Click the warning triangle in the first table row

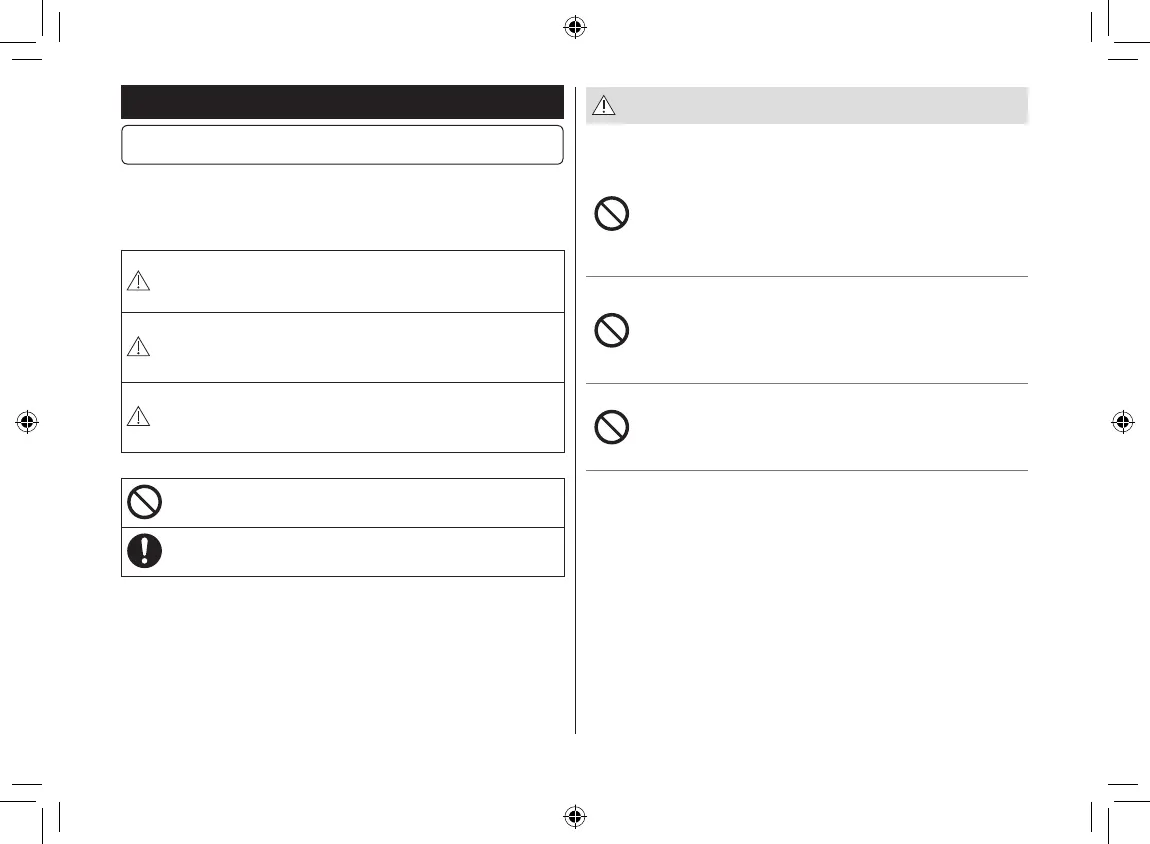click(139, 282)
